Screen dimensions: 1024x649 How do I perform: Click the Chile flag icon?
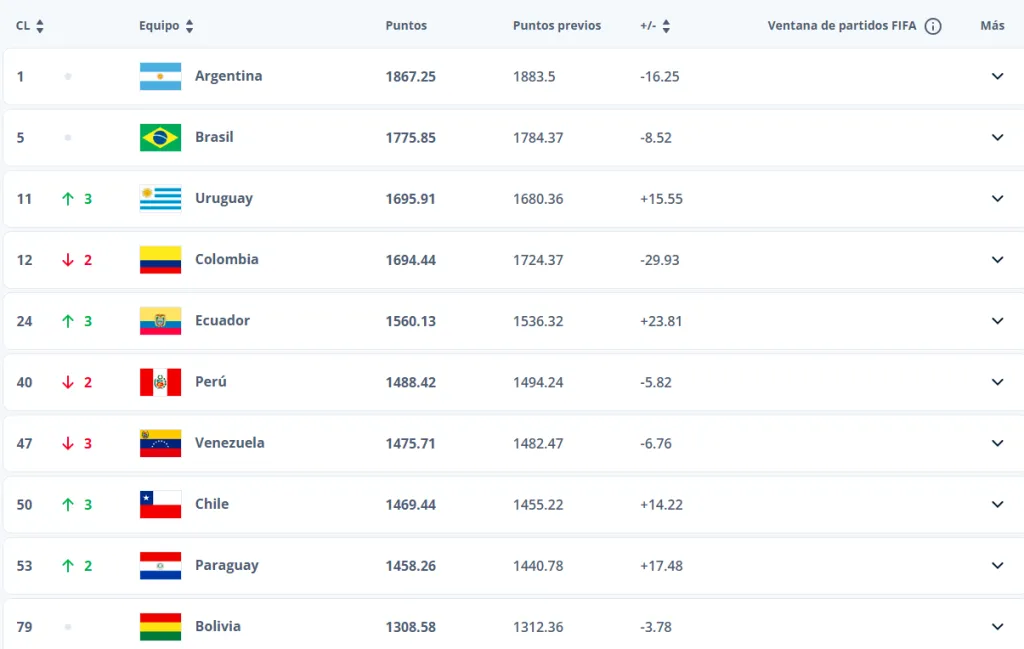160,504
